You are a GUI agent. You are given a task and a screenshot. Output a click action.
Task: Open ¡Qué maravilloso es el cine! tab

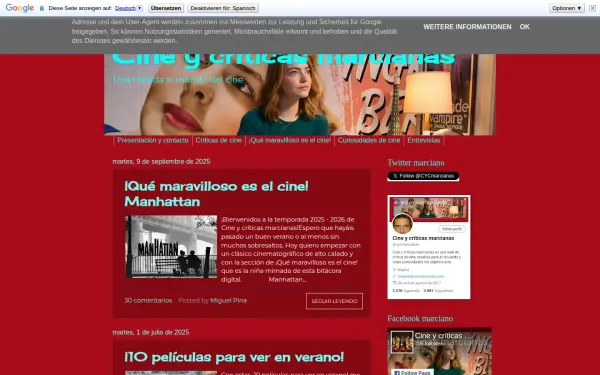pos(290,140)
